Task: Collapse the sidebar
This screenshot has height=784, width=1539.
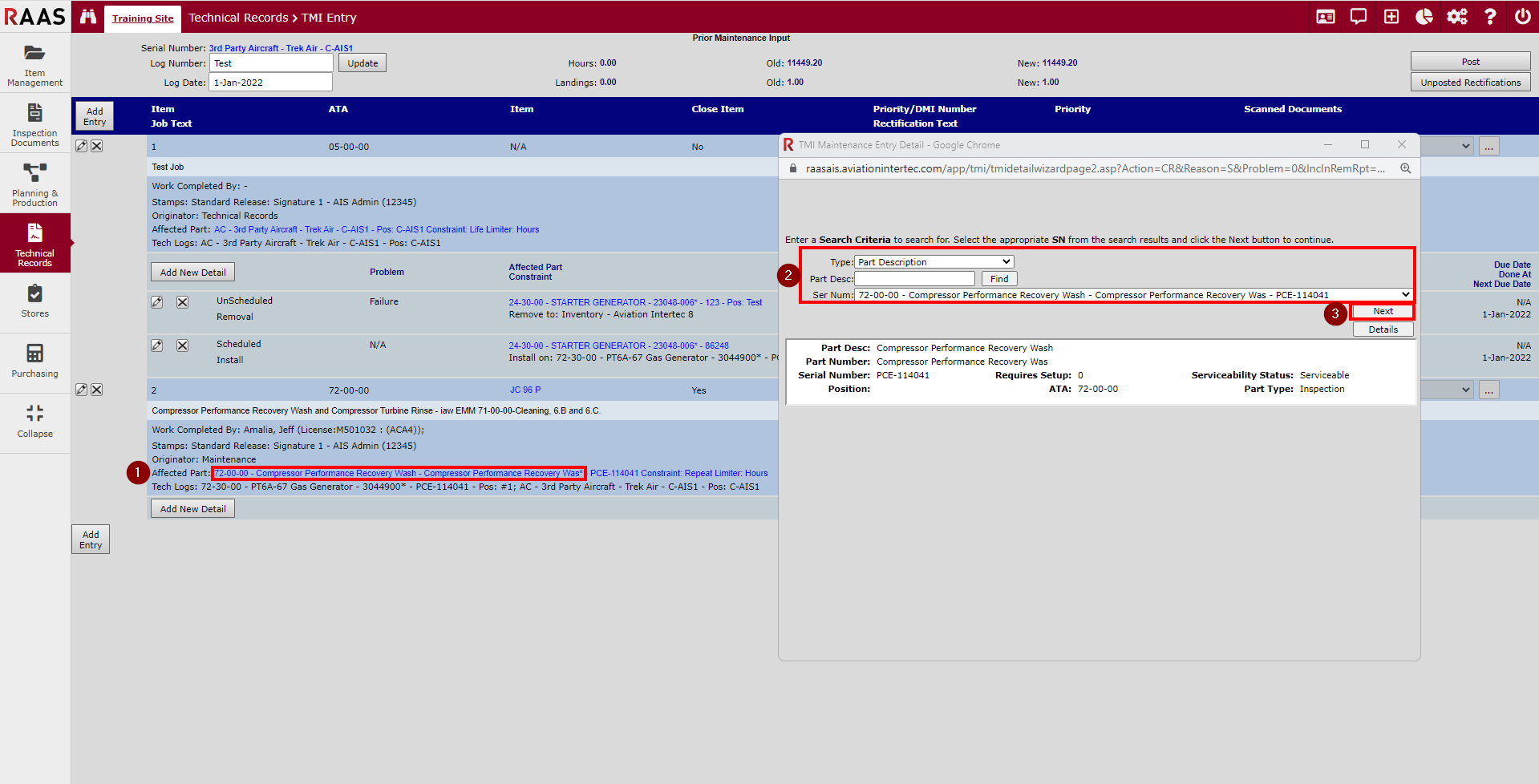Action: (34, 422)
